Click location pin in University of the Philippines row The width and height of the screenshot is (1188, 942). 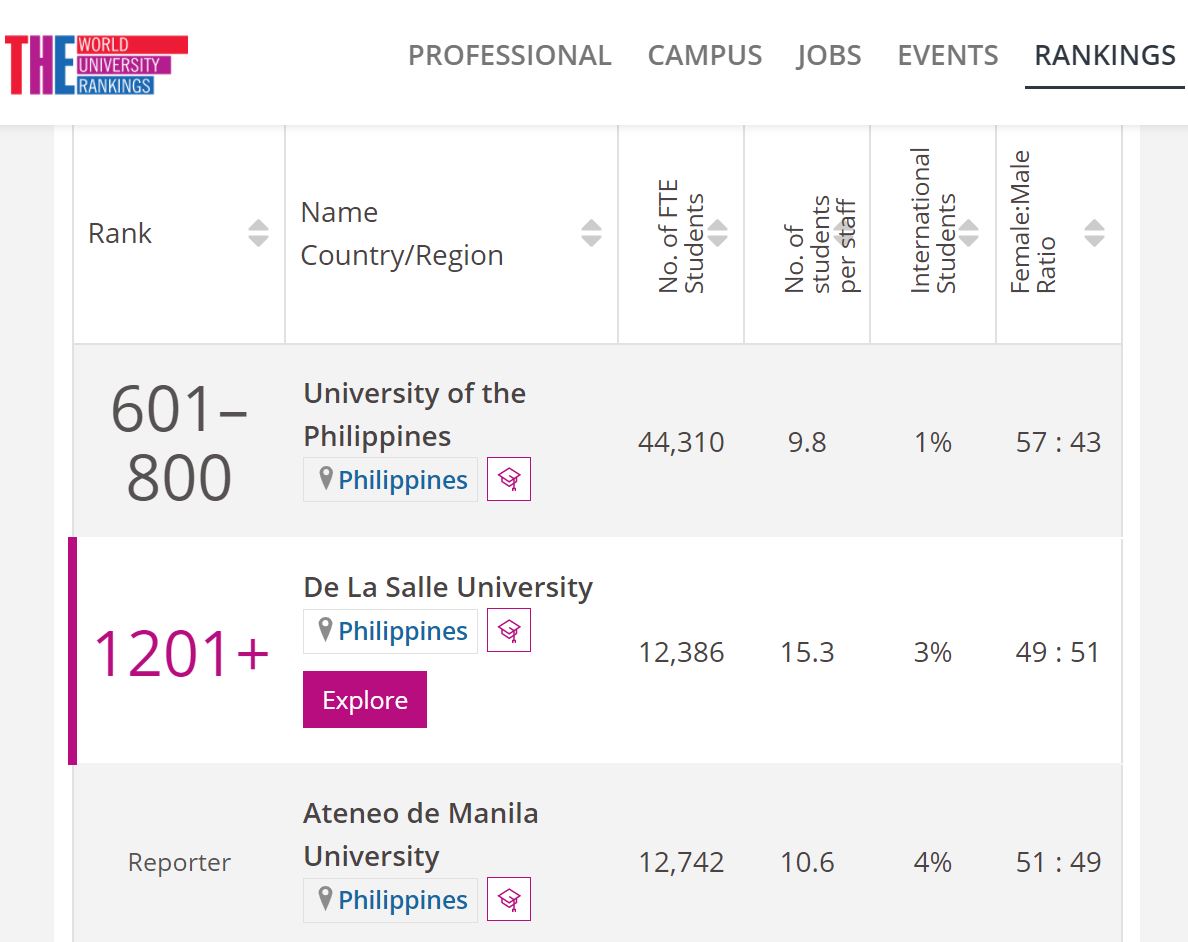[326, 479]
